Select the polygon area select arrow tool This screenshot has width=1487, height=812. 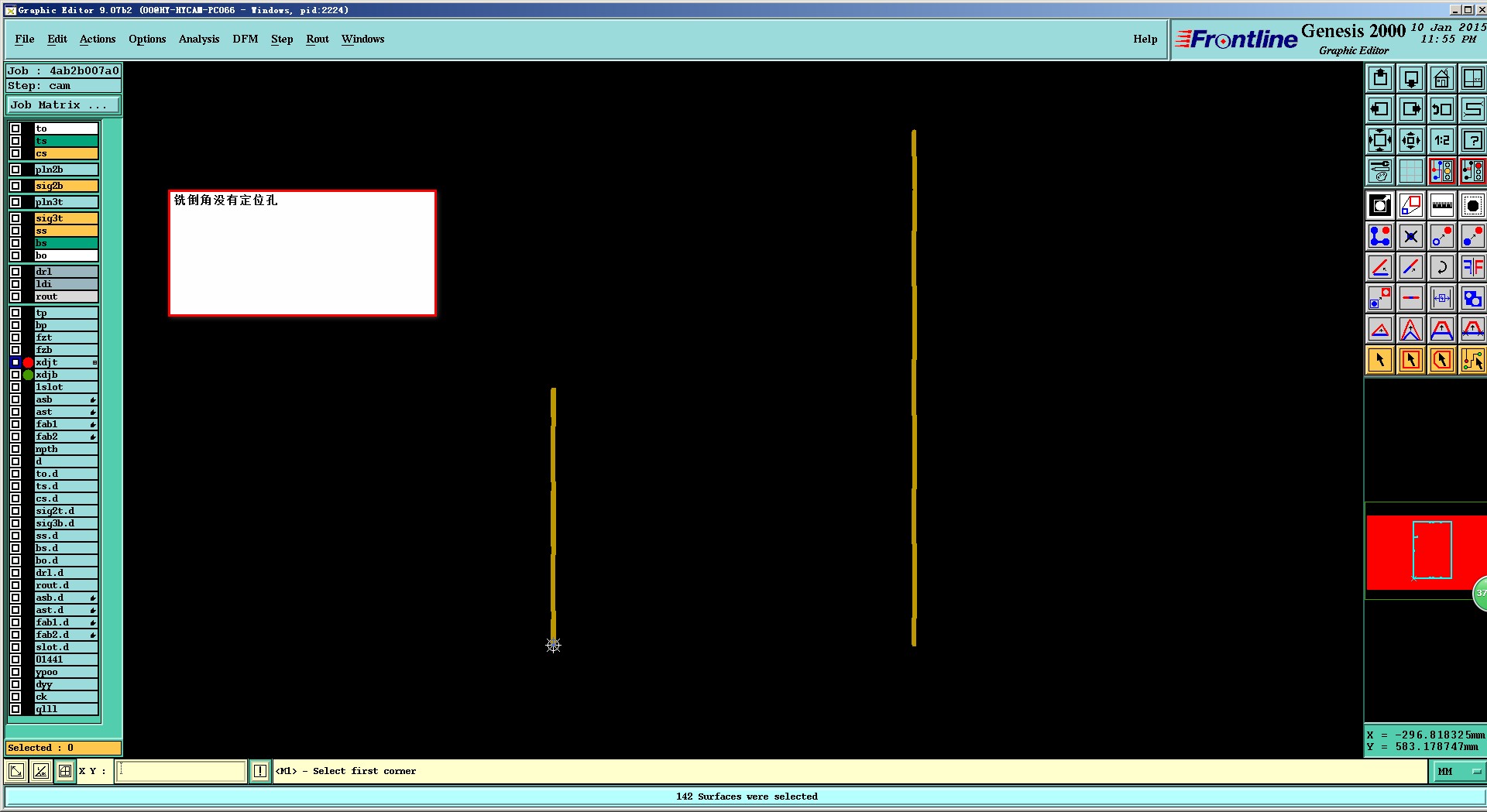1442,360
